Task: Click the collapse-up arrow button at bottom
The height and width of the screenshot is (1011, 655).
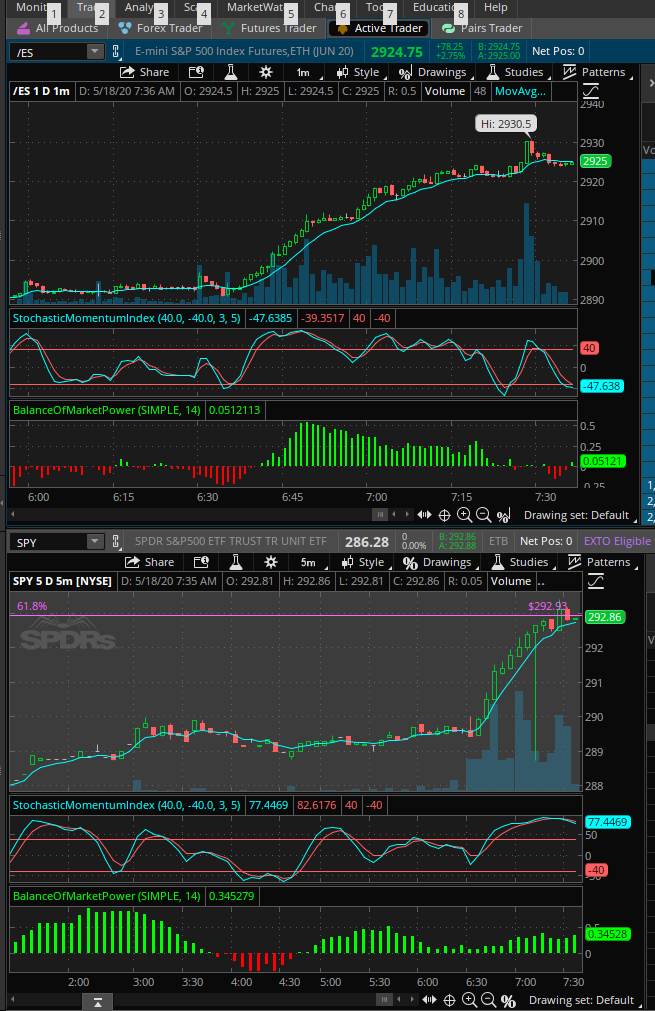Action: [x=97, y=1002]
